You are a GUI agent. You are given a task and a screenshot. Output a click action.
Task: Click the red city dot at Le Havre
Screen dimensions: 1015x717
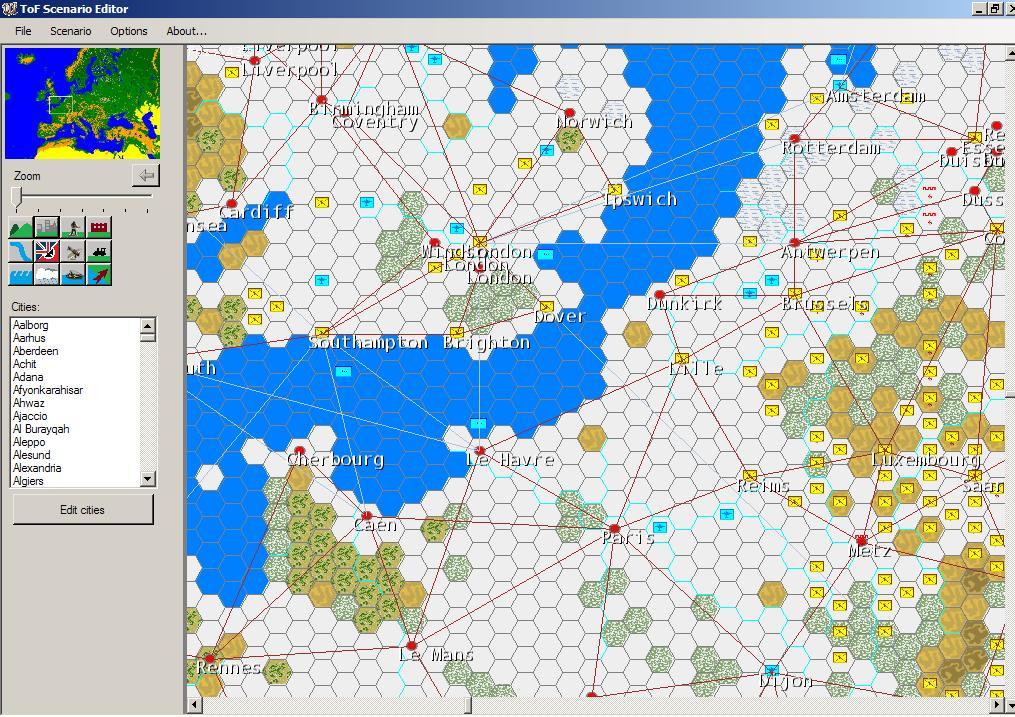480,450
